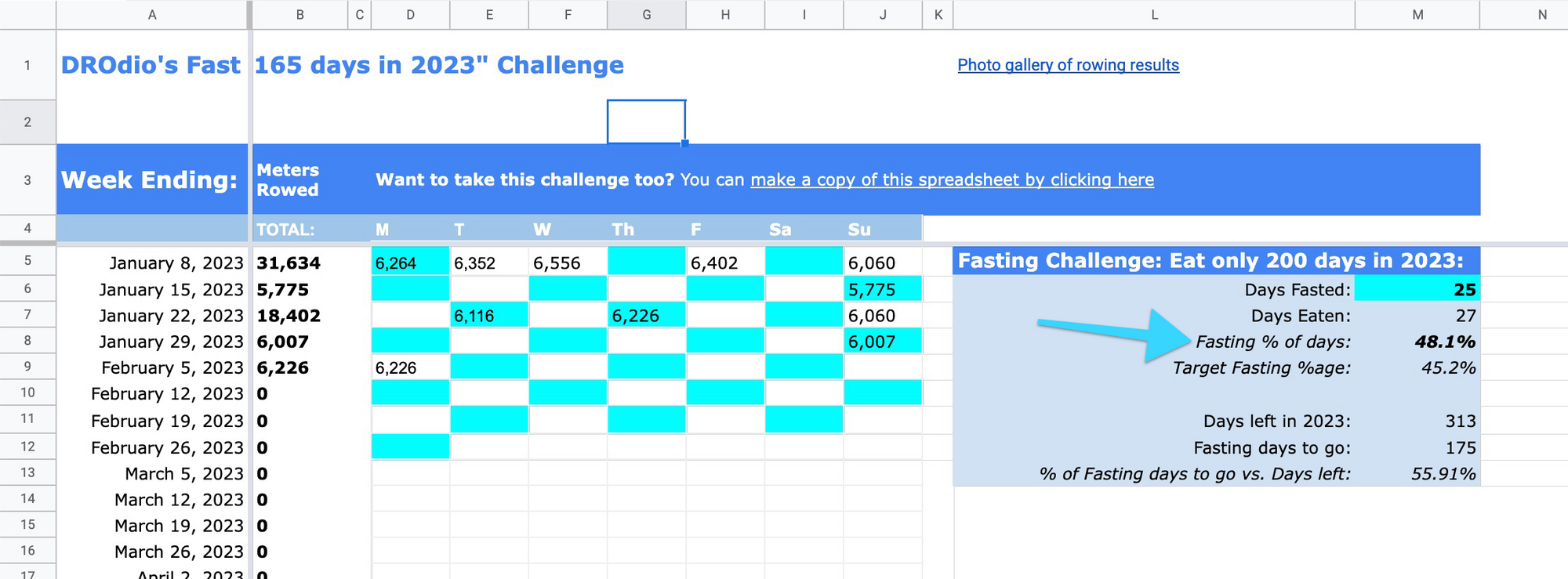
Task: Click the Thursday cell showing 6,226
Action: pos(647,316)
